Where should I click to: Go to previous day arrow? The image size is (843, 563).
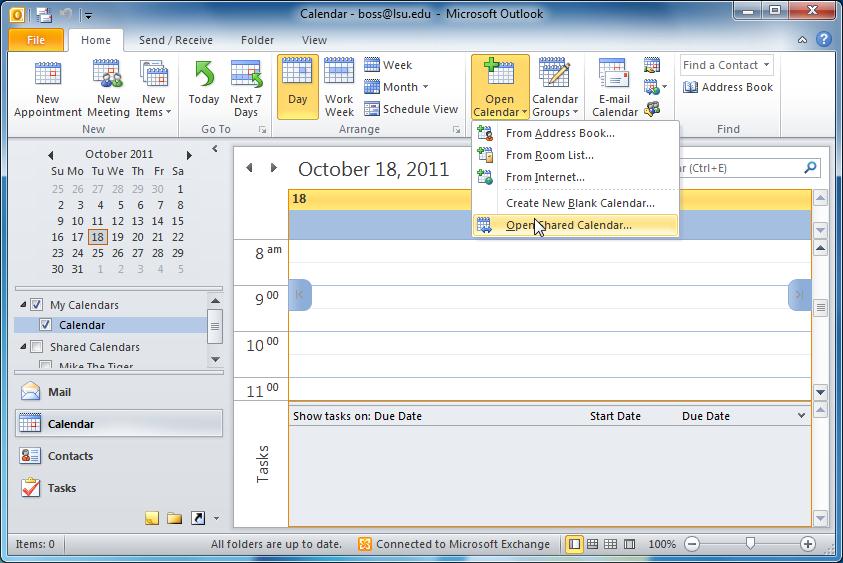coord(249,168)
